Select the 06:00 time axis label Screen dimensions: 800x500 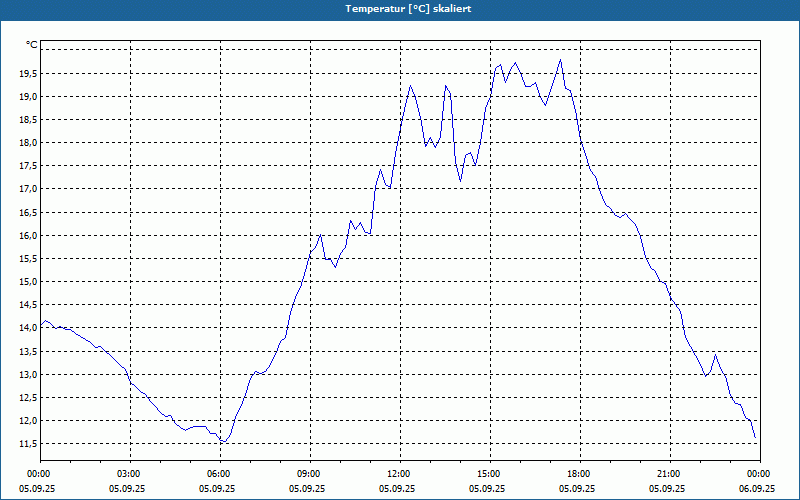[x=220, y=474]
